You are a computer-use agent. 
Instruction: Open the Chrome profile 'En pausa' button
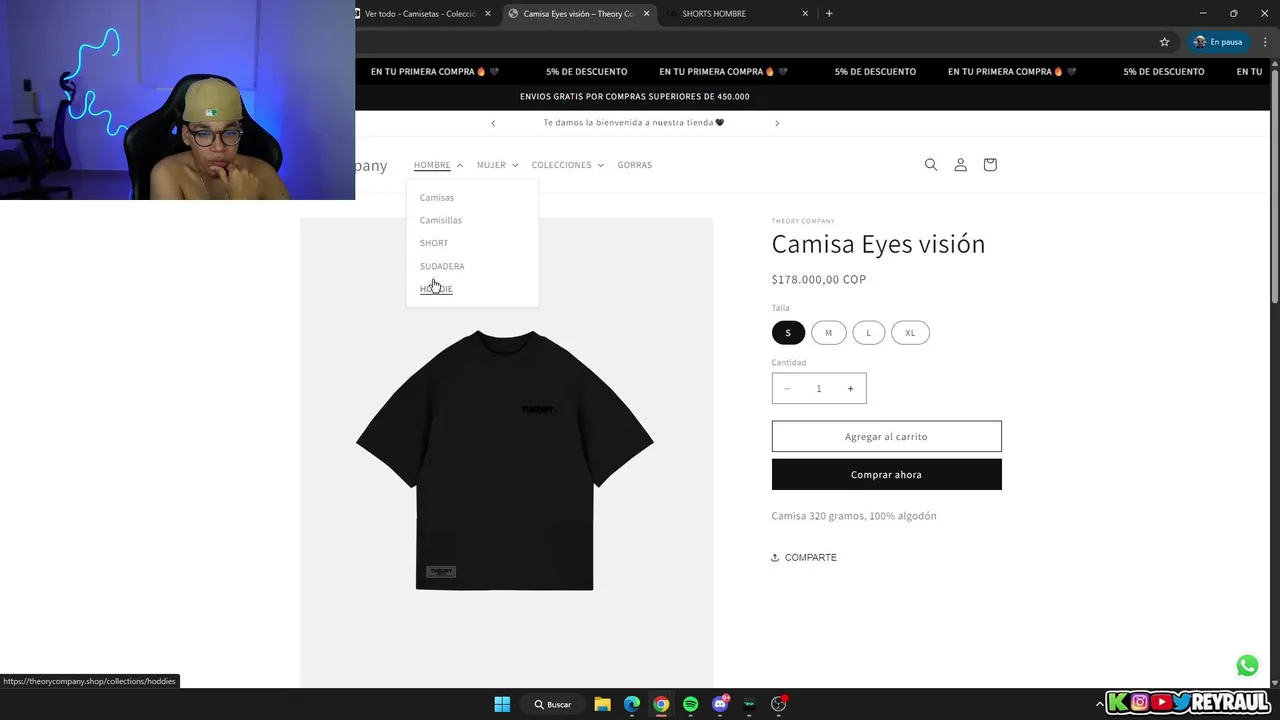pos(1218,42)
